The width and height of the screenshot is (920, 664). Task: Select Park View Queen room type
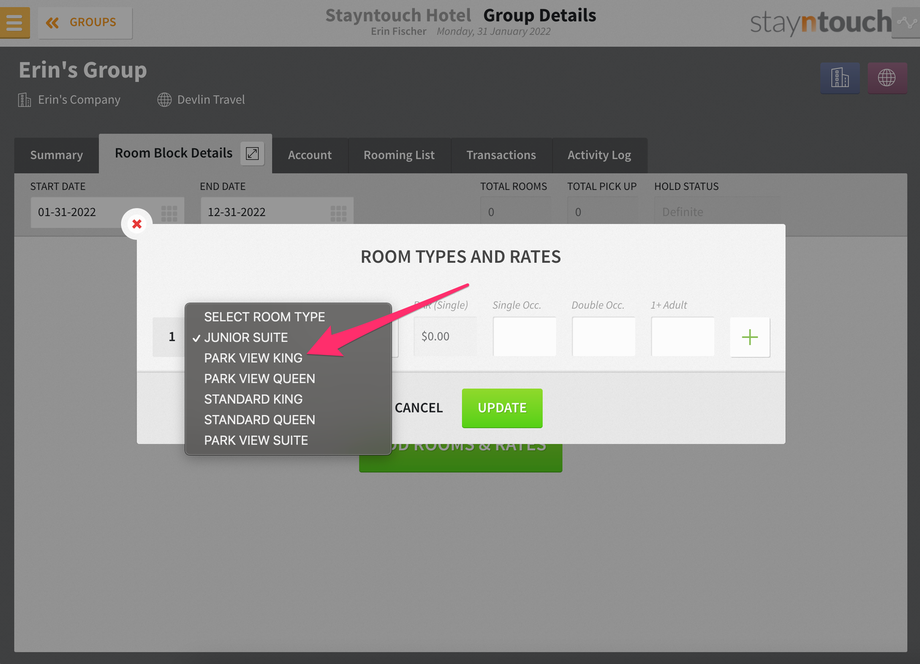pyautogui.click(x=288, y=378)
